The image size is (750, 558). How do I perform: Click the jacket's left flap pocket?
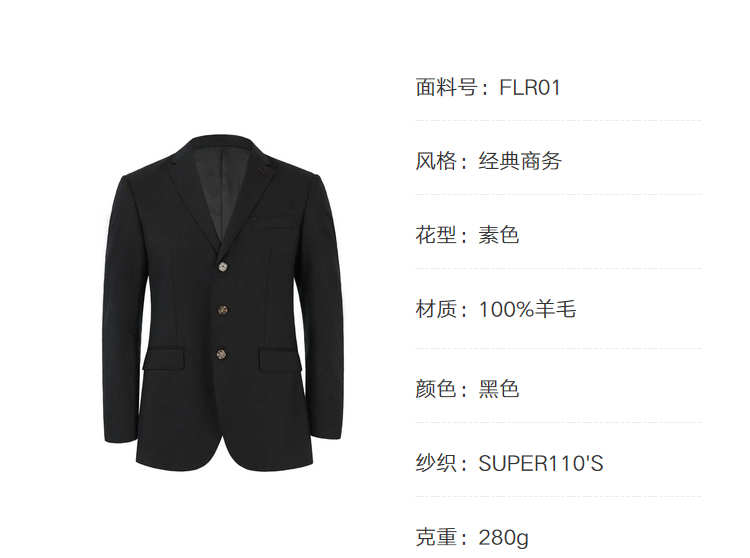pos(164,360)
